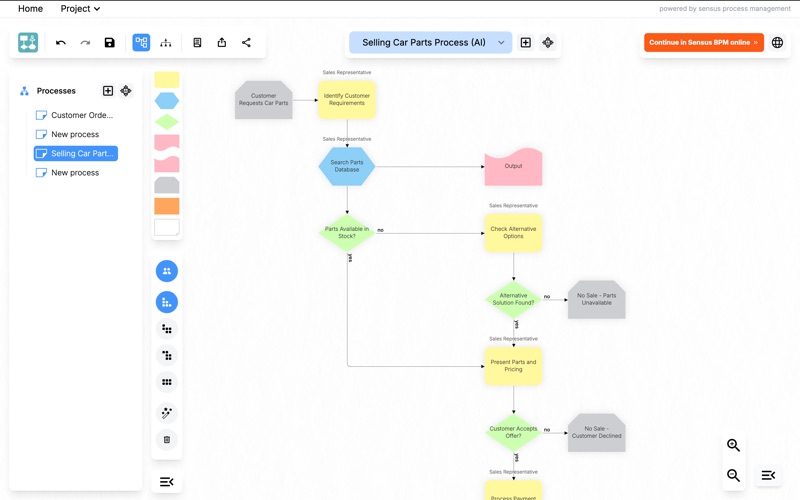Screen dimensions: 800x500
Task: Switch to hierarchy tree view
Action: point(166,42)
